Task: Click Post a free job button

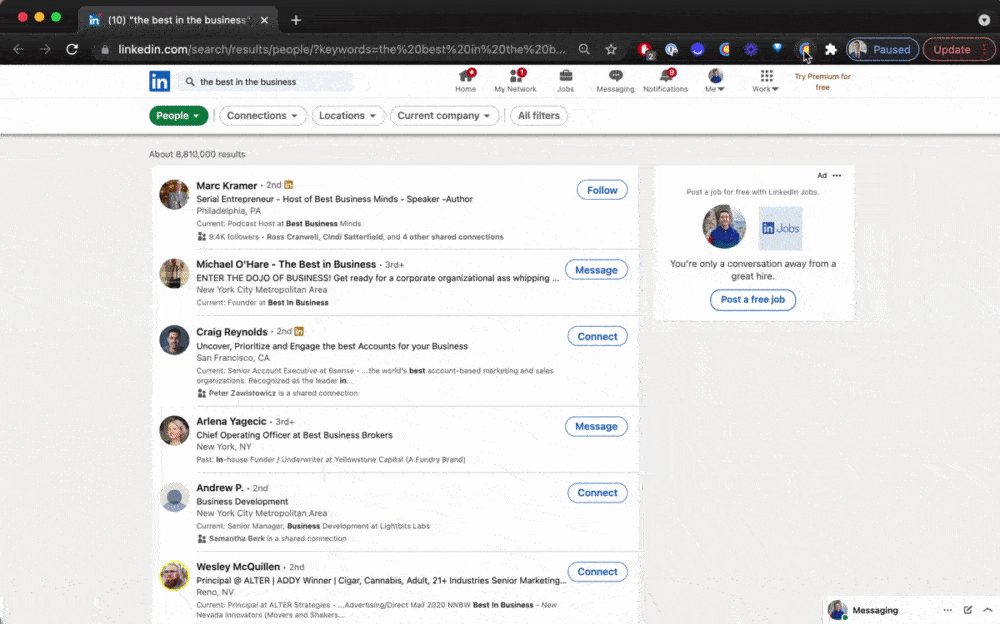Action: (753, 299)
